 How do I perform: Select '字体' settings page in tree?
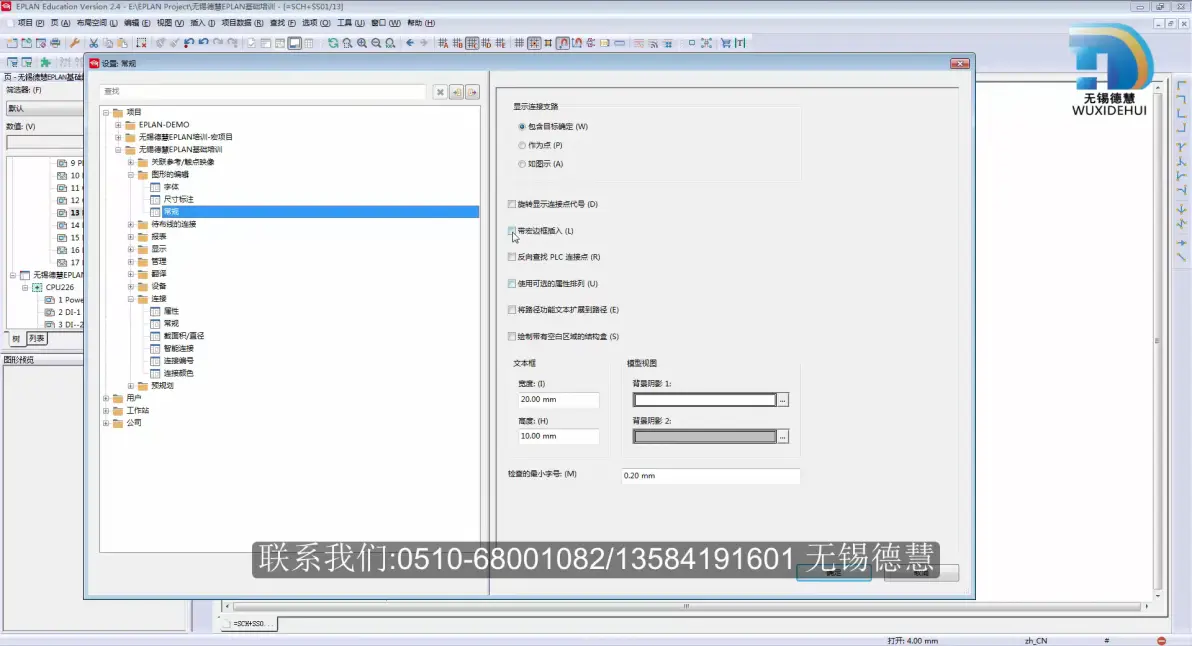[x=171, y=187]
